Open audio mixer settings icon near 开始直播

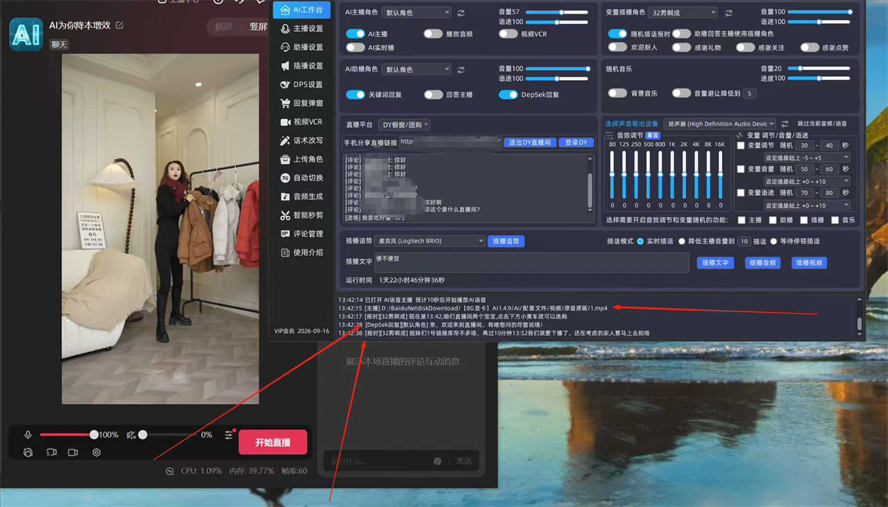[x=229, y=434]
